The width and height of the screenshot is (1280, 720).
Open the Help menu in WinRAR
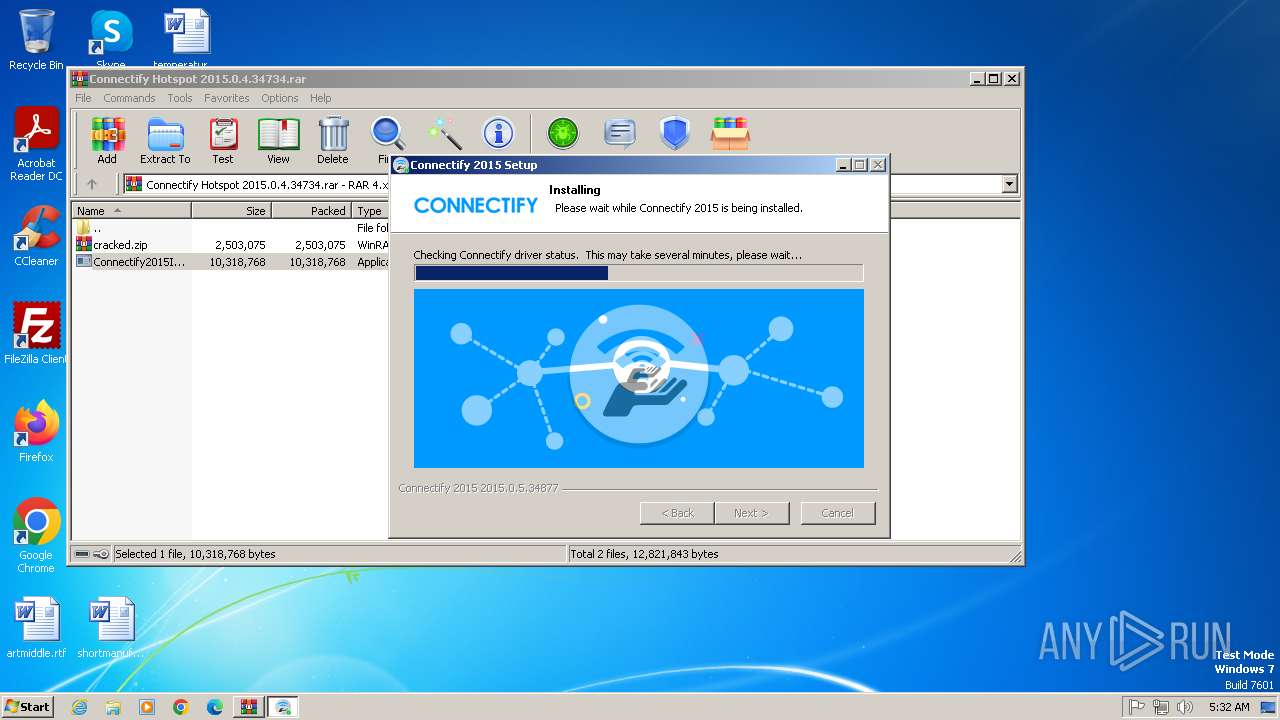tap(320, 98)
